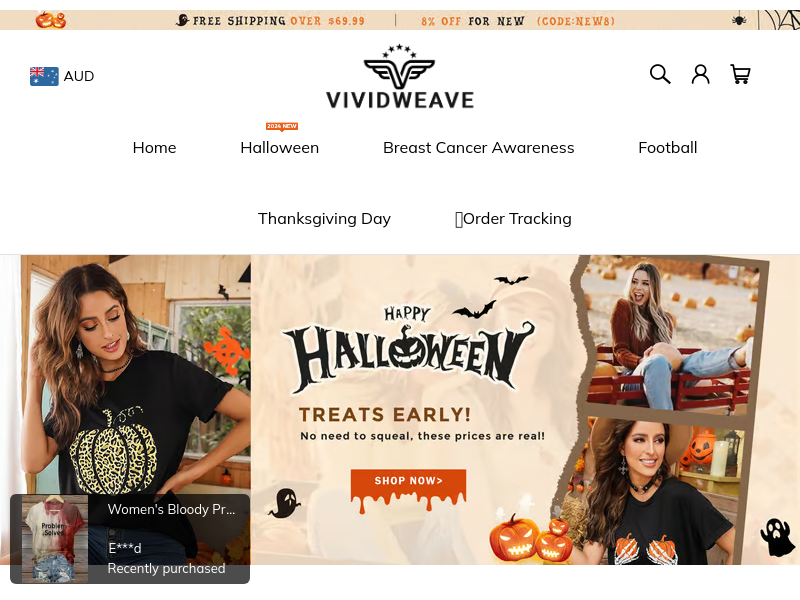Click the Happy Halloween banner image
Image resolution: width=800 pixels, height=600 pixels.
click(x=400, y=410)
